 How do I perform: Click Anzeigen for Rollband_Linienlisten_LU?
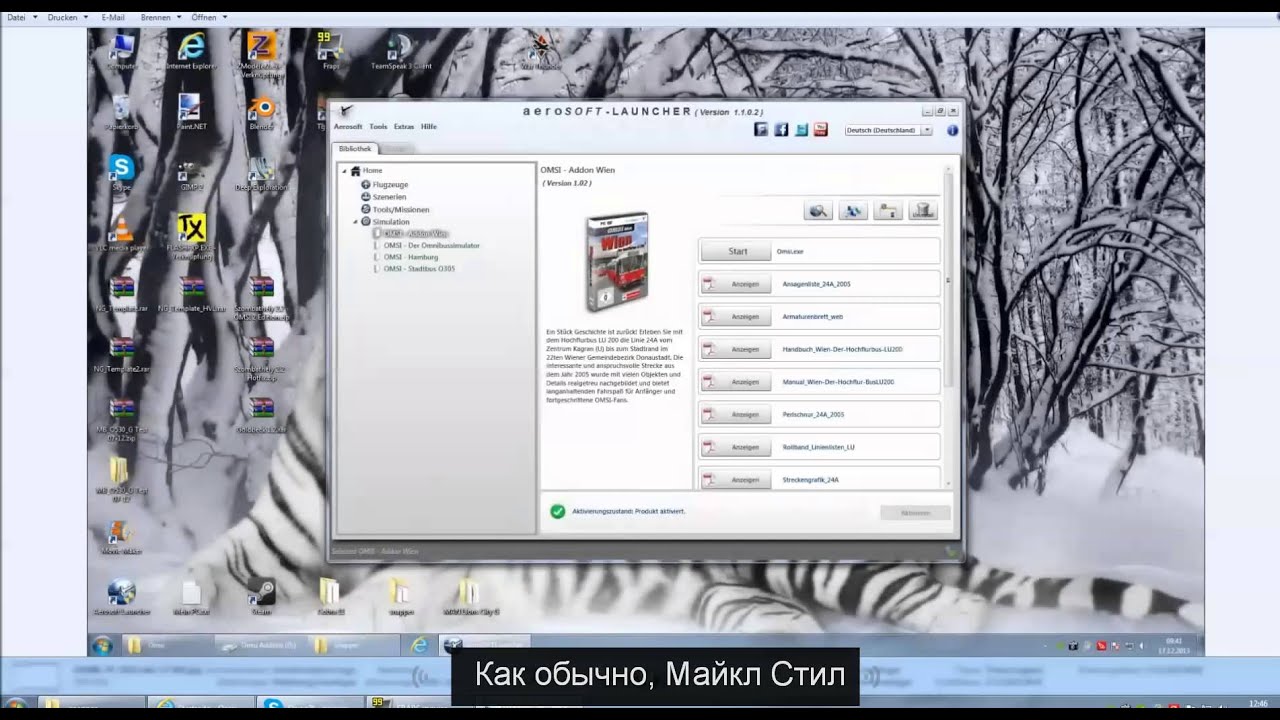735,447
